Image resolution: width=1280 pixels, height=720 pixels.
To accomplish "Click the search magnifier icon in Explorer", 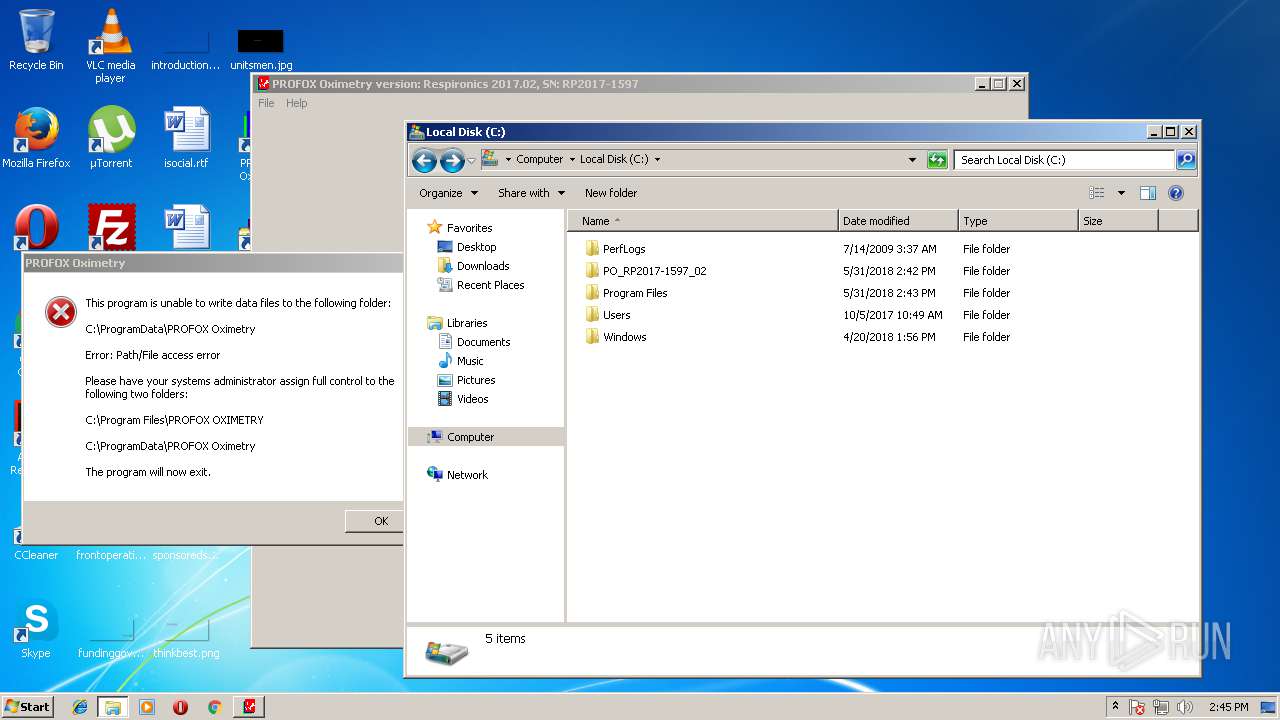I will pos(1185,160).
